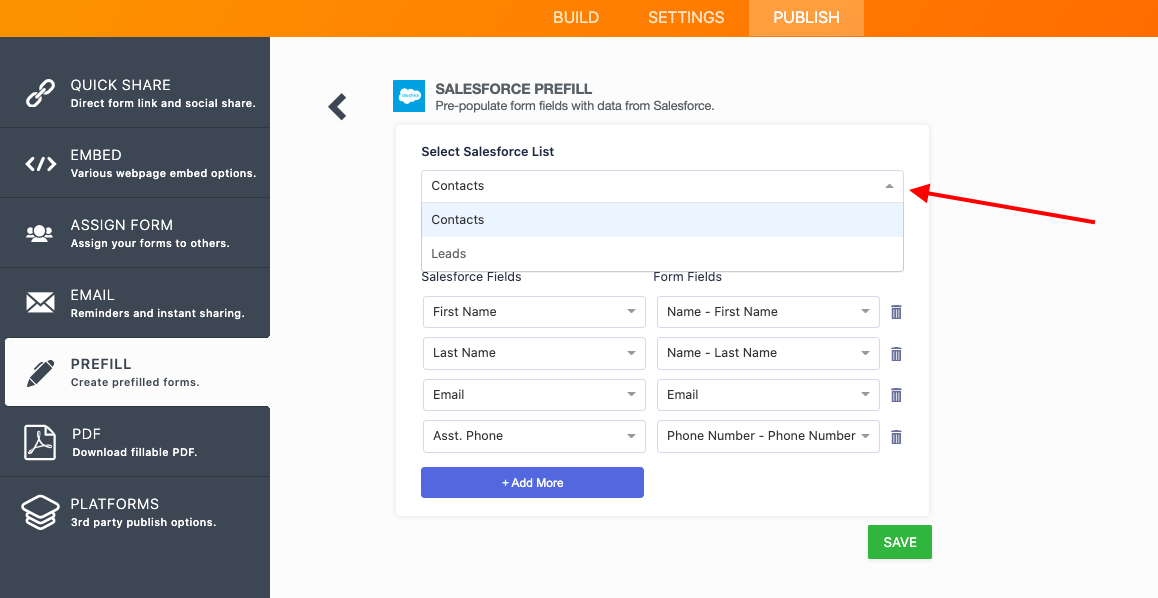
Task: Delete the Asst. Phone mapping row
Action: point(896,437)
